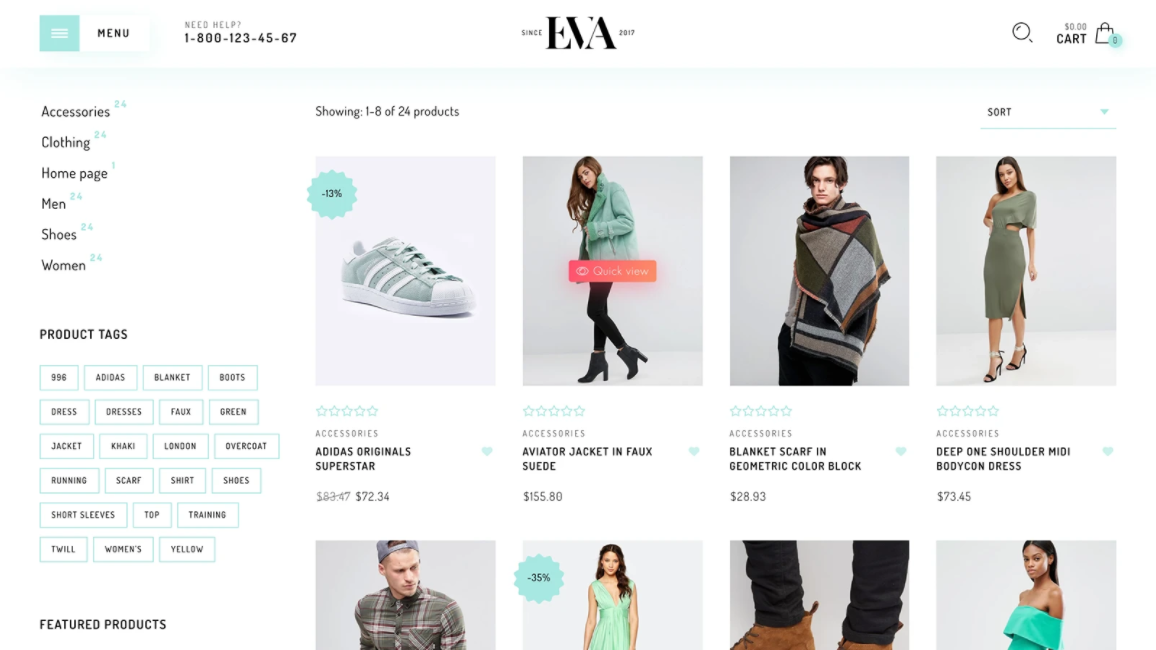The width and height of the screenshot is (1156, 650).
Task: Filter by the SHORT SLEEVES tag
Action: (x=83, y=515)
